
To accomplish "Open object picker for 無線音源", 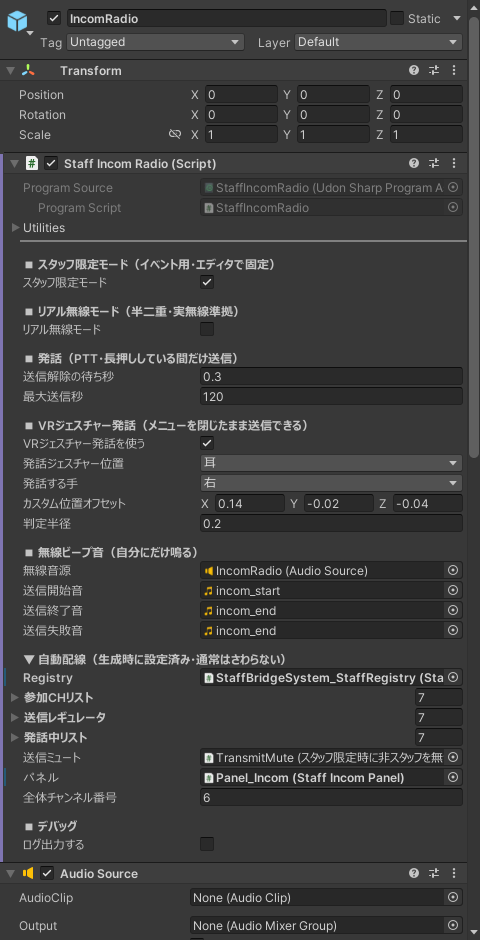I will coord(453,570).
